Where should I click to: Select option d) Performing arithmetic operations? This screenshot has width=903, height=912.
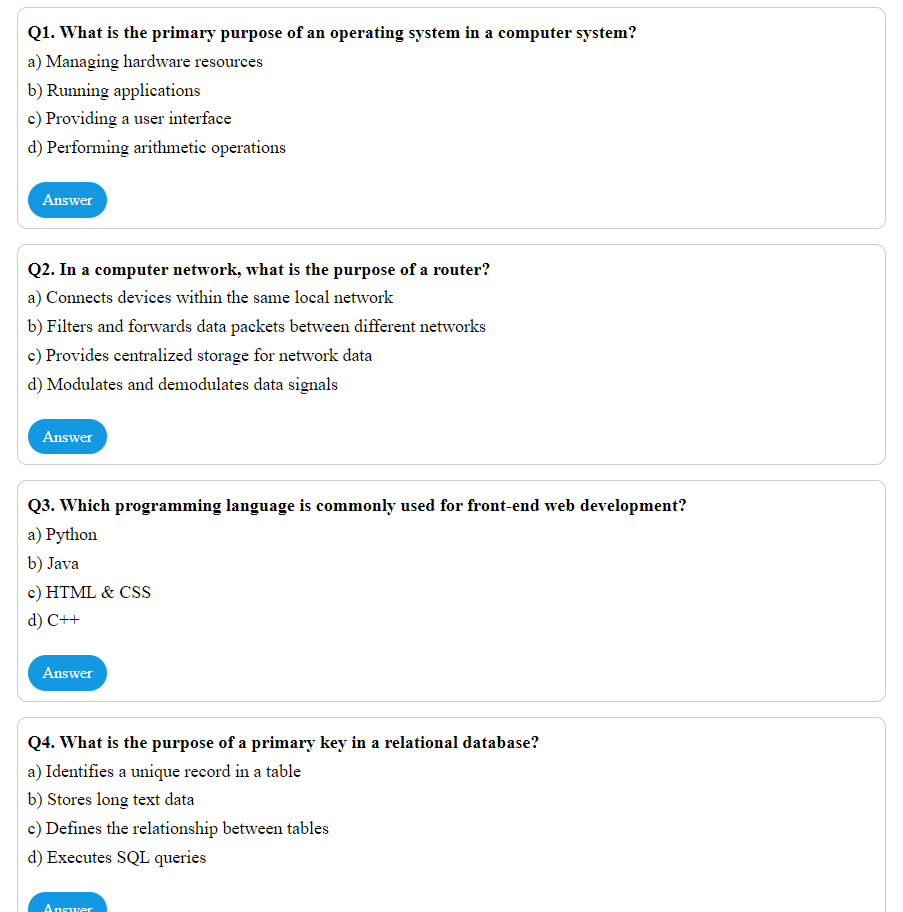pyautogui.click(x=157, y=147)
